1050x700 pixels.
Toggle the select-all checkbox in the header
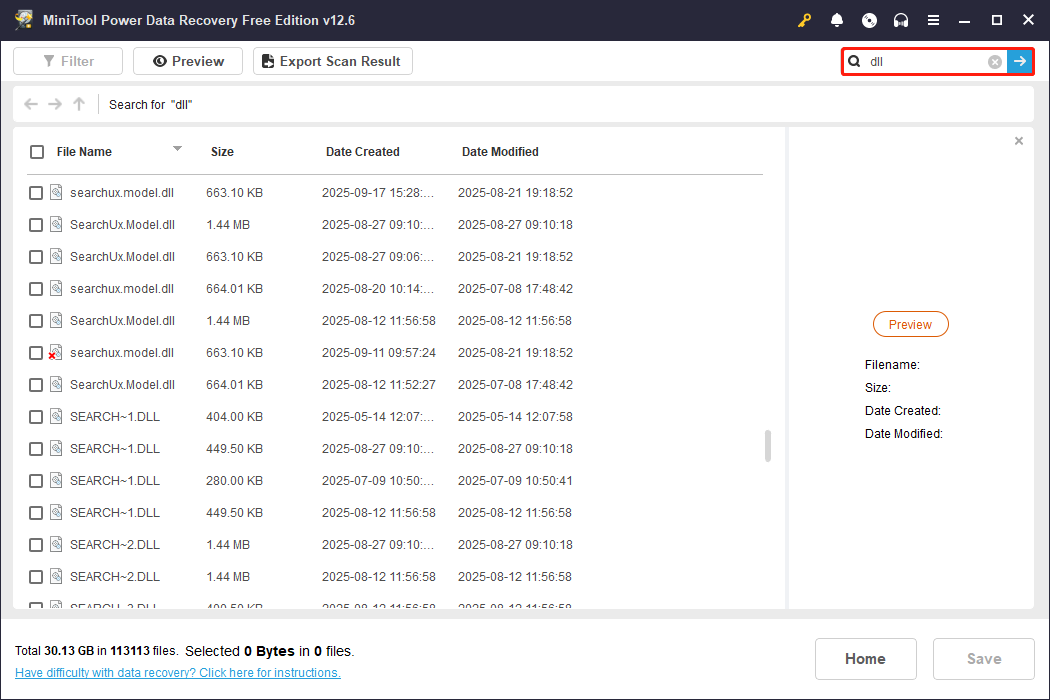coord(37,152)
